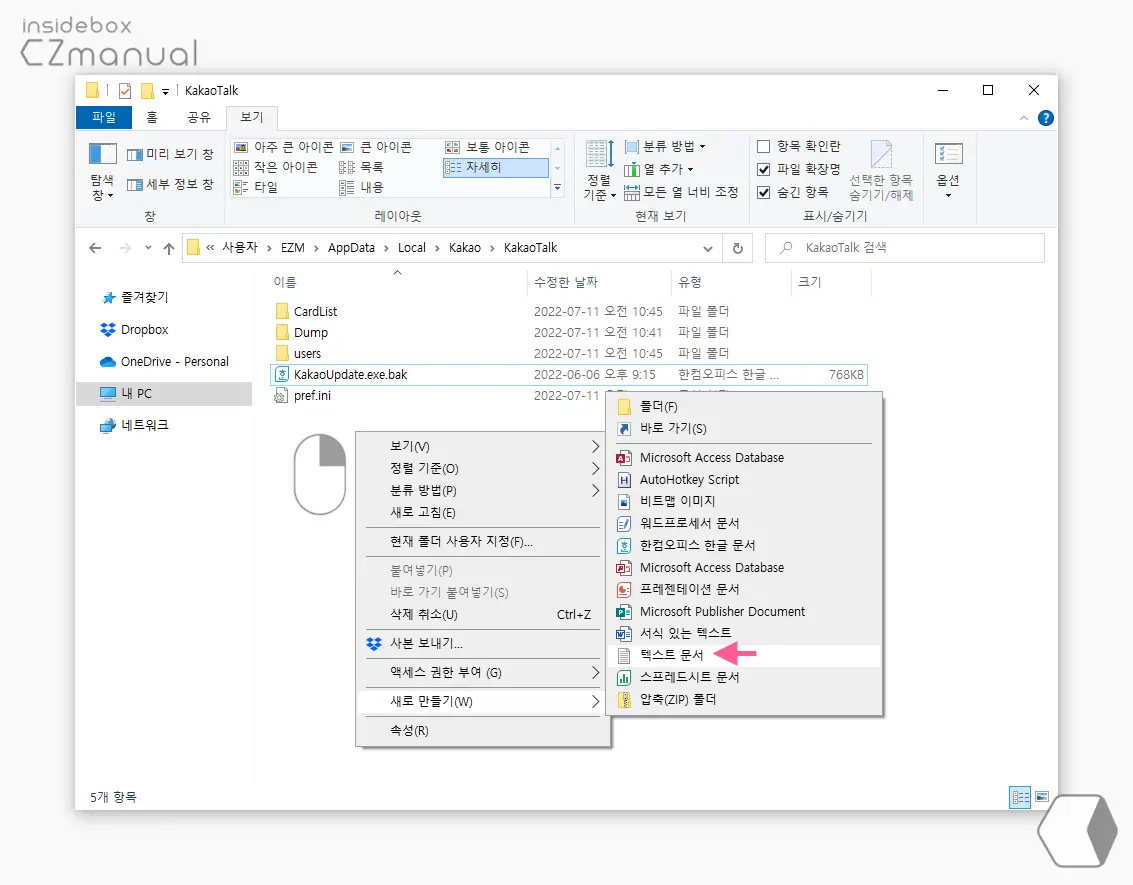Click inside the KakaoTalk 검색 search box
Image resolution: width=1133 pixels, height=885 pixels.
[900, 247]
